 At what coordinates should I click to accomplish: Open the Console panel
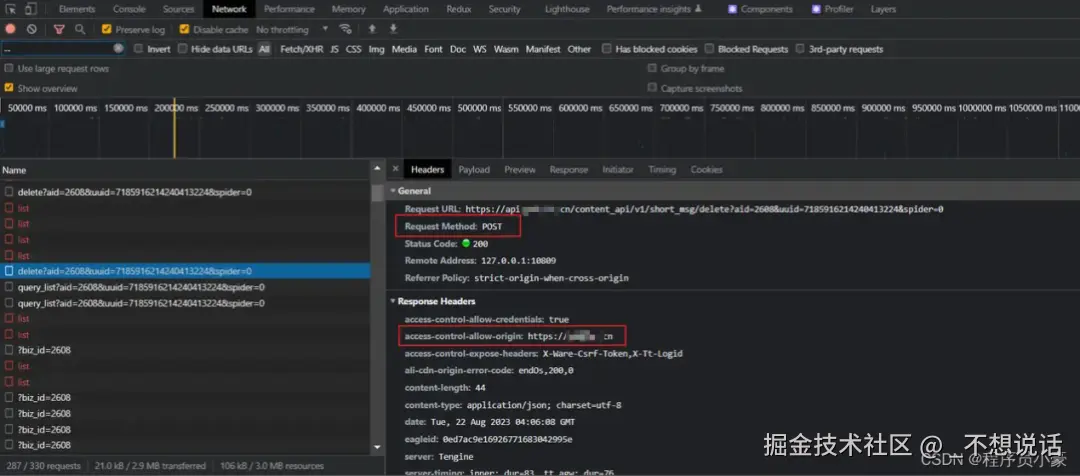pos(129,10)
